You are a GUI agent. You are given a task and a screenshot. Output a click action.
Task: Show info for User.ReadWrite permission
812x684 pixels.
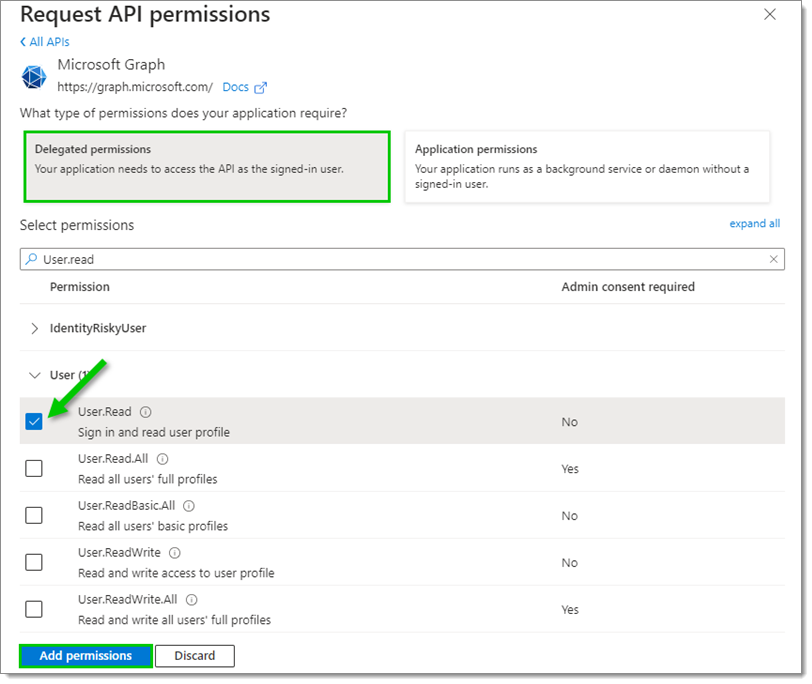click(x=175, y=553)
